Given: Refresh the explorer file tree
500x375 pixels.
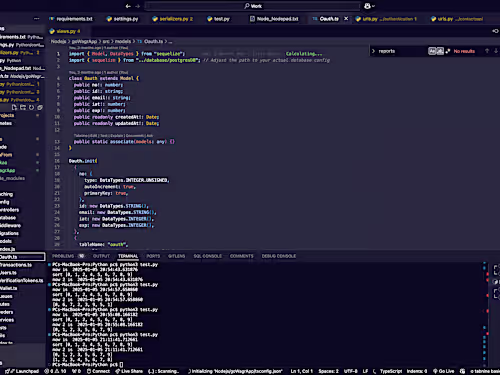Looking at the screenshot, I should [31, 107].
